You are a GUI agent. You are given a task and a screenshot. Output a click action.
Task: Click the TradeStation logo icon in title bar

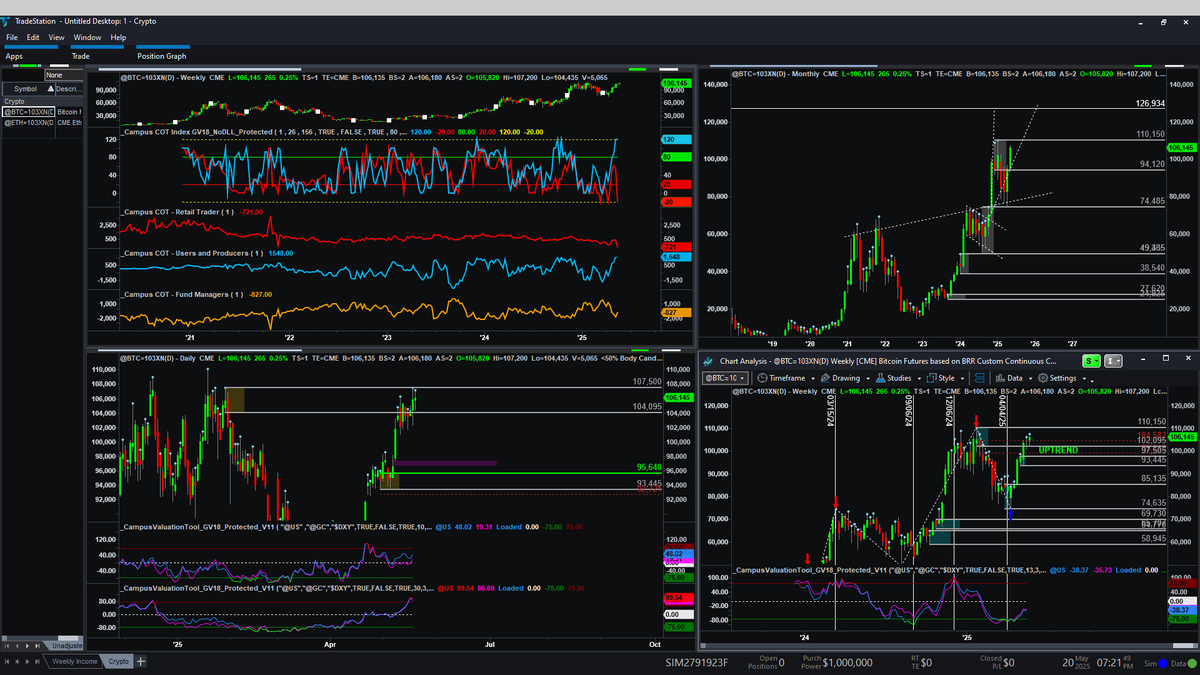point(6,20)
